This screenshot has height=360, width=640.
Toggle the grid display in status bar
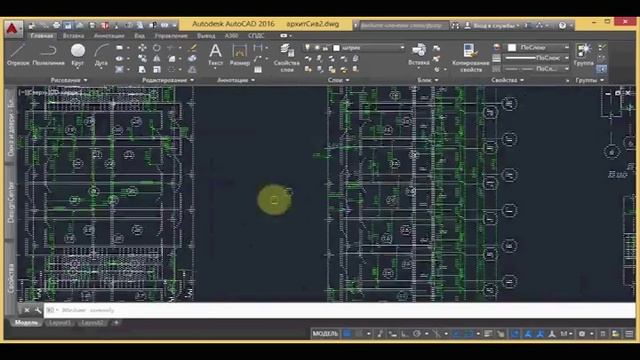click(347, 334)
